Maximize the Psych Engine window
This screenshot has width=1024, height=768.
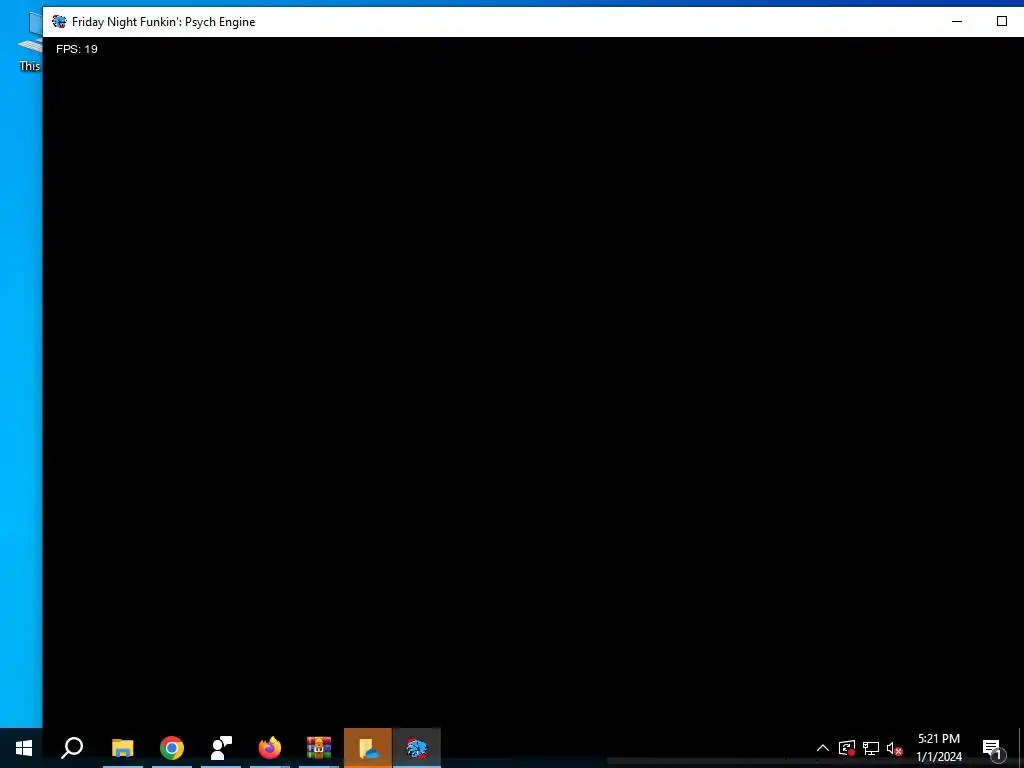click(x=1002, y=22)
